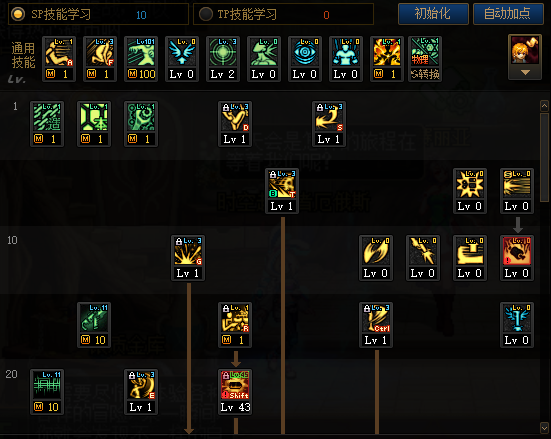
Task: Click the Lv101 skill icon showing 100
Action: pos(141,59)
